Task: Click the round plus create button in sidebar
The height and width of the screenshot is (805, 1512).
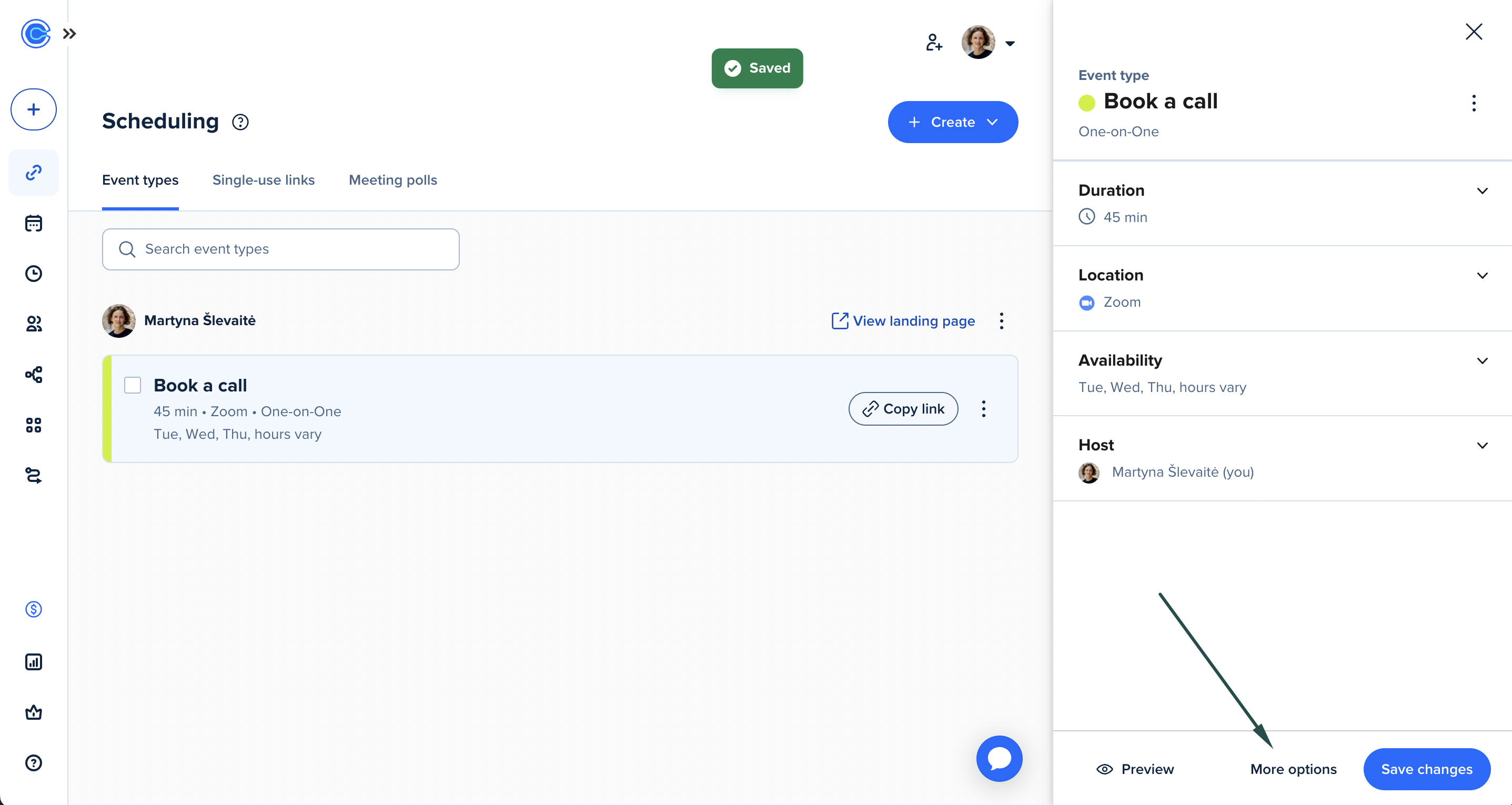Action: coord(34,109)
